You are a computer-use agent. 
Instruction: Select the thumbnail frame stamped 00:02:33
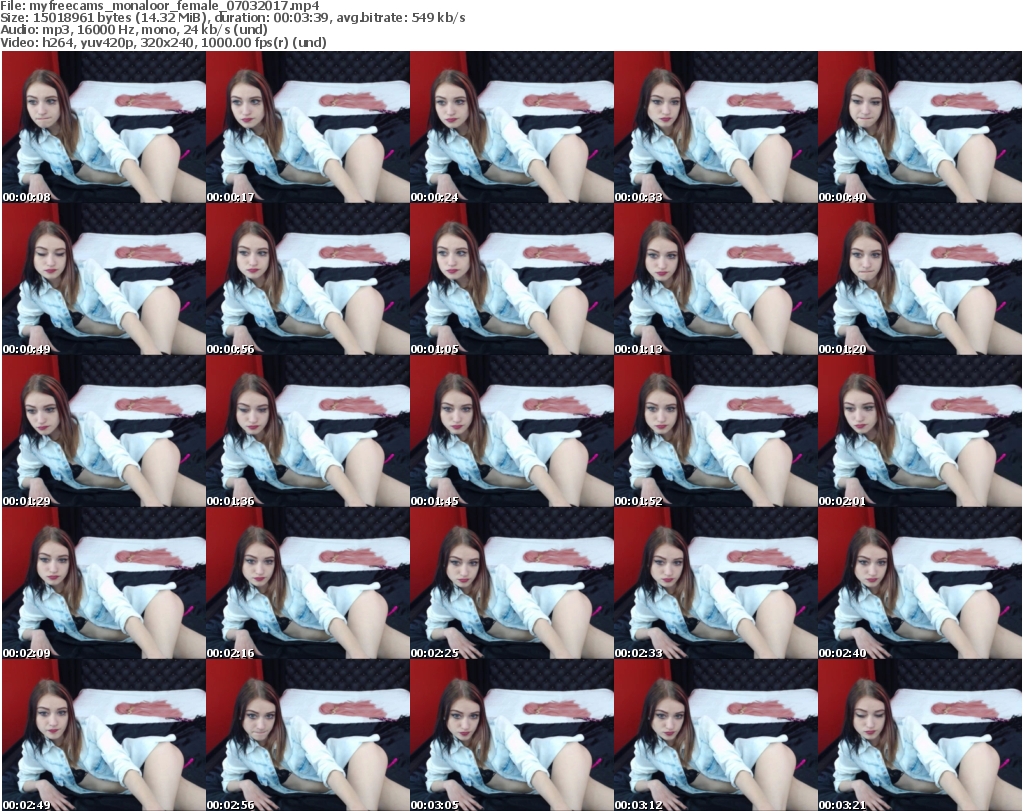pyautogui.click(x=715, y=584)
